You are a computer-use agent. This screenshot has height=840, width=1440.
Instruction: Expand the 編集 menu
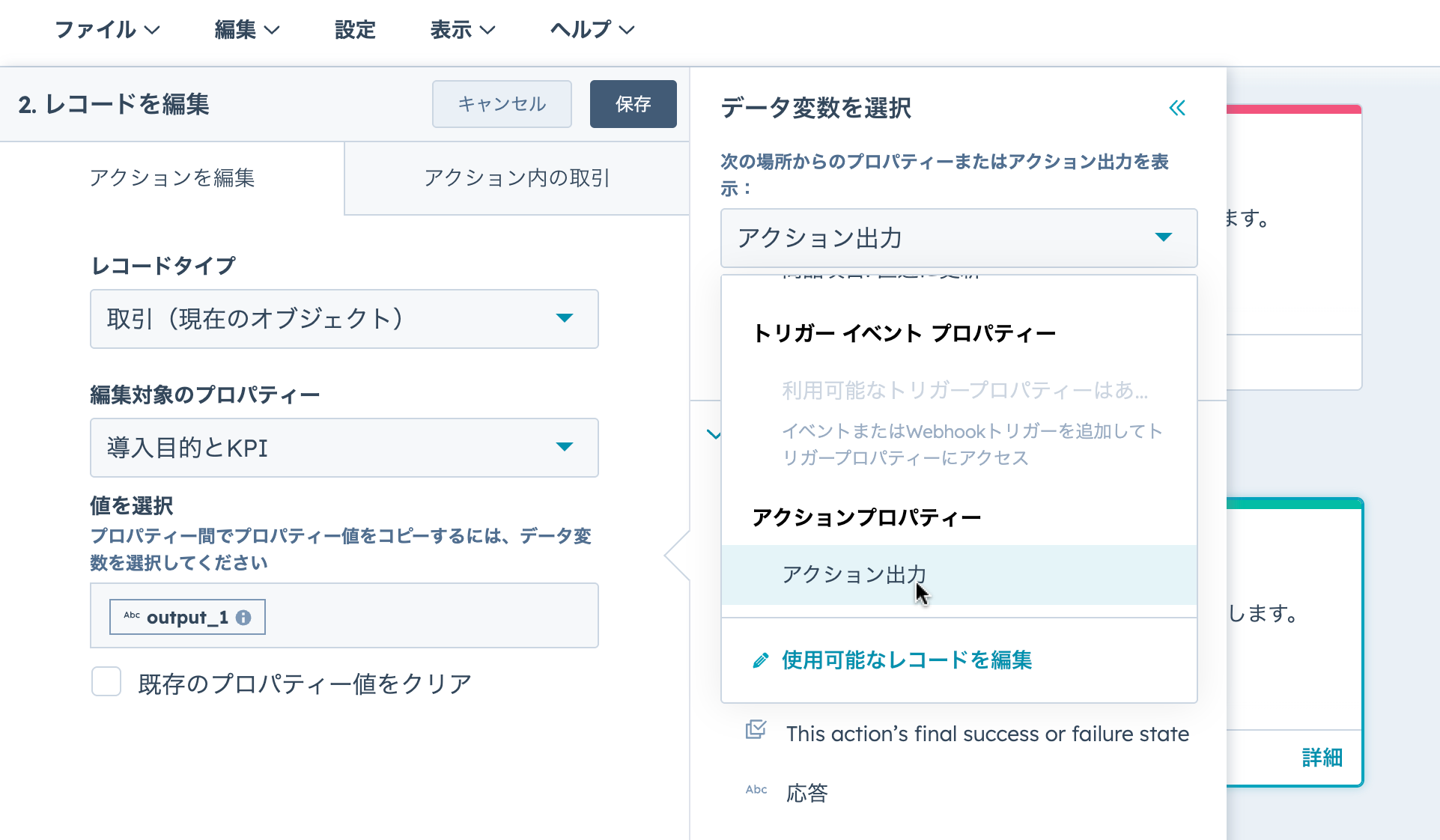tap(247, 30)
